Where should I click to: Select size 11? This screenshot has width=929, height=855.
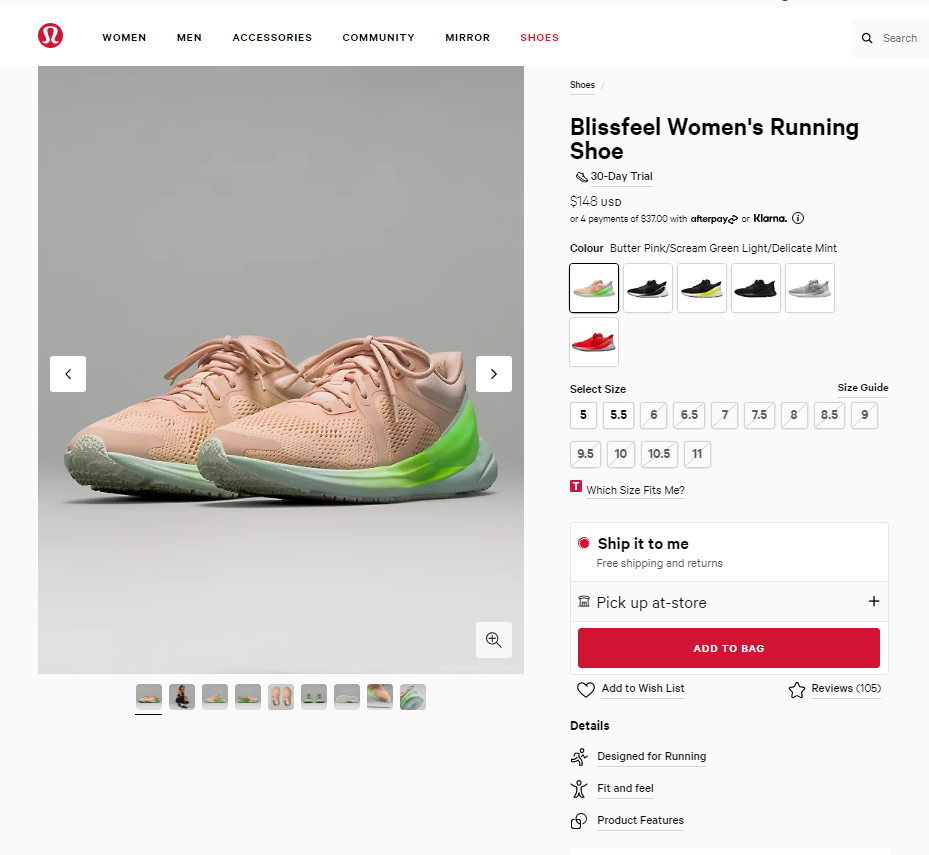pos(697,454)
